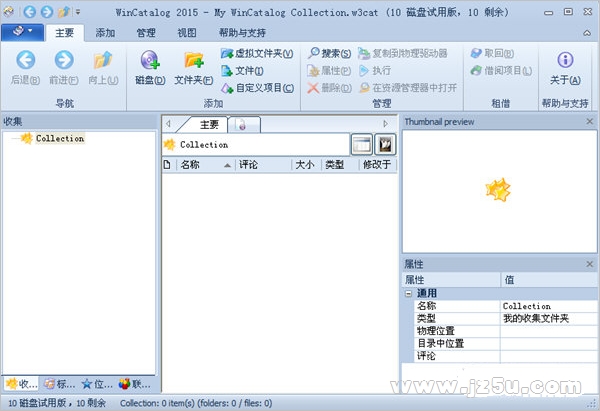Viewport: 600px width, 411px height.
Task: Open the About 关于(A) dialog
Action: (565, 68)
